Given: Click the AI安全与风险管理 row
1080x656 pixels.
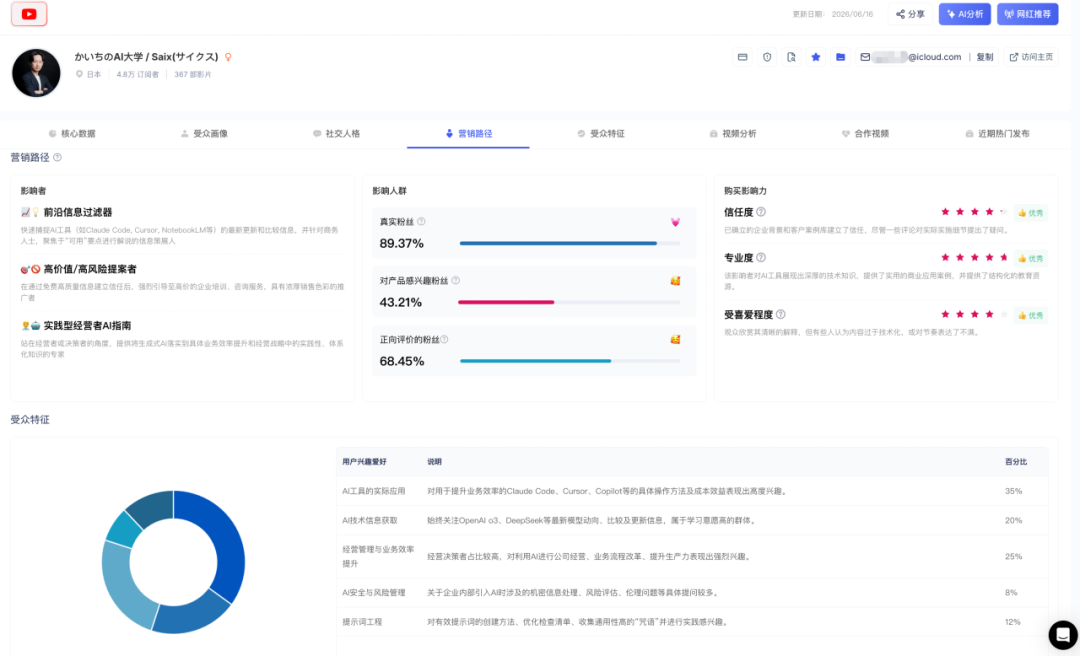Looking at the screenshot, I should tap(692, 593).
